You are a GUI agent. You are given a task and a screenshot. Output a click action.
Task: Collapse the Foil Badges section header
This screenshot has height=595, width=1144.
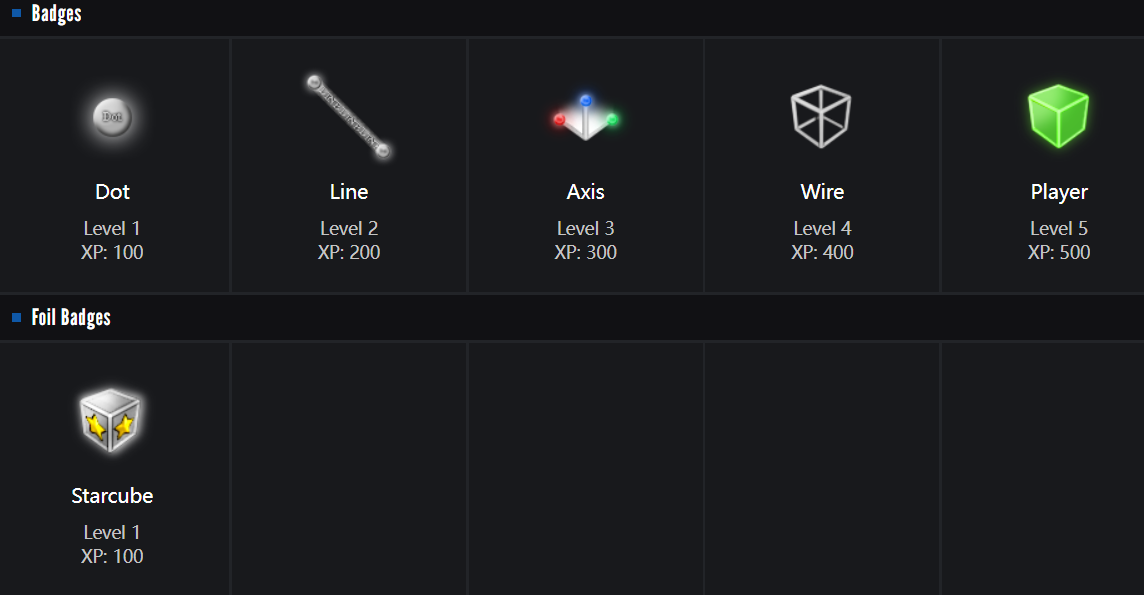[71, 318]
